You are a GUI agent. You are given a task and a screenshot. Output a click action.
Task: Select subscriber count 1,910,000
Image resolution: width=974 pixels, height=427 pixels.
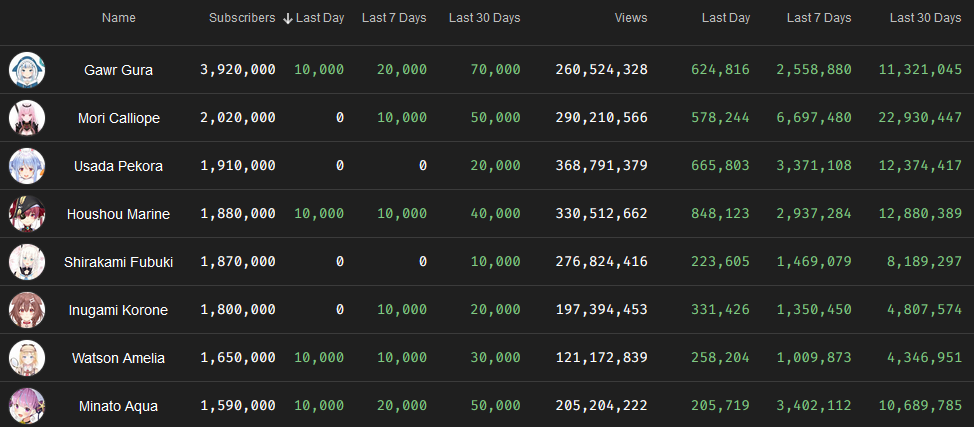[x=238, y=166]
